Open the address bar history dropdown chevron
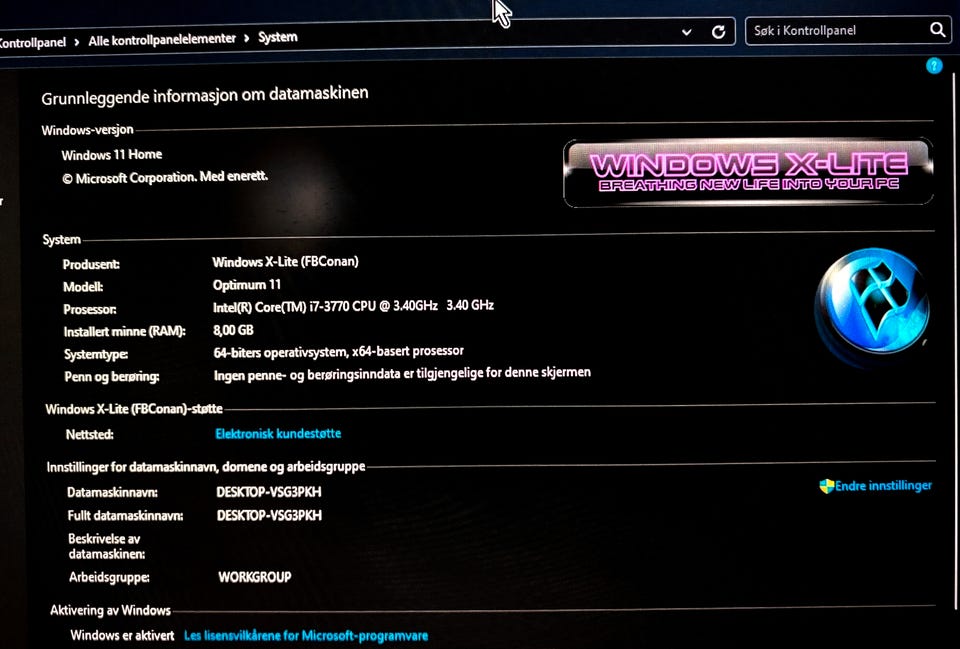Viewport: 960px width, 649px height. tap(687, 32)
